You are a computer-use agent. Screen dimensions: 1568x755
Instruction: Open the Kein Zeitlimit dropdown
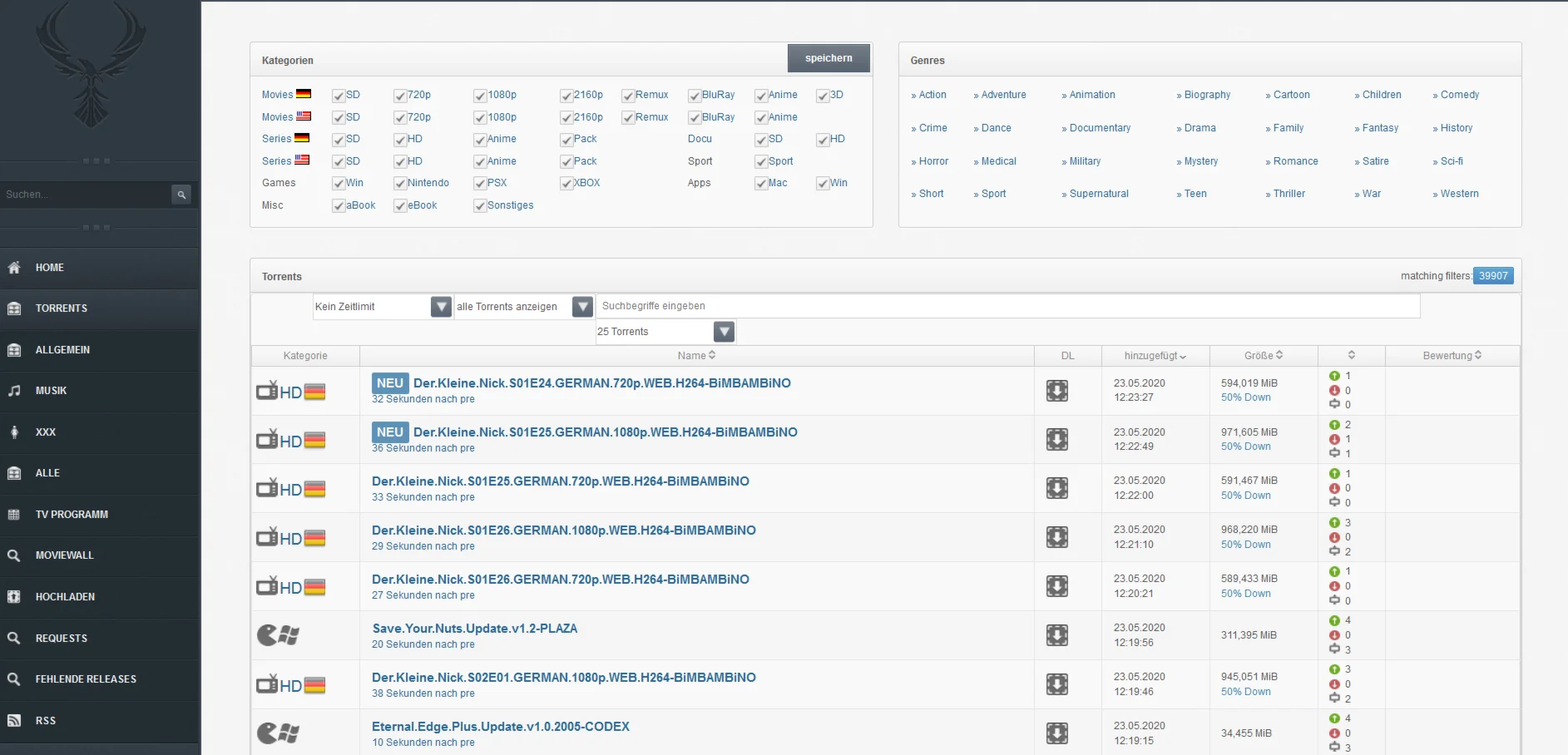click(x=441, y=307)
